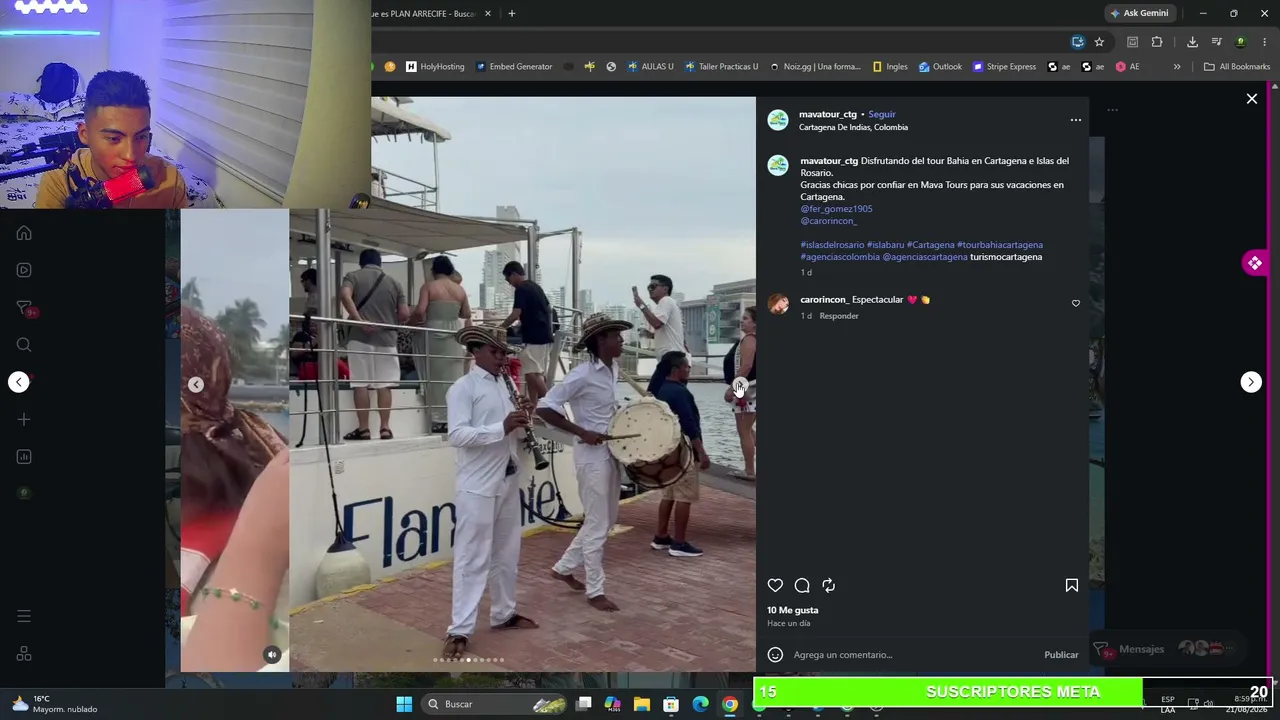Like carorincon_'s comment

click(x=1076, y=303)
